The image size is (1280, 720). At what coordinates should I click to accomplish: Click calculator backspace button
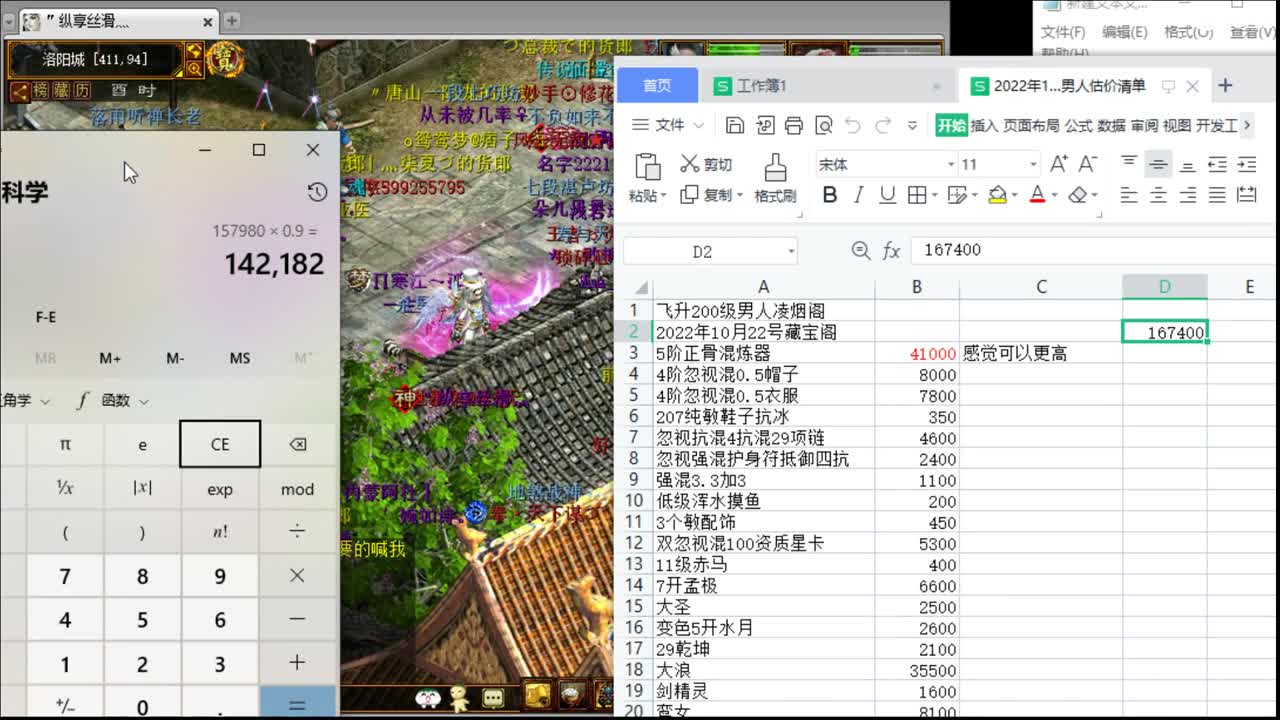(x=297, y=444)
